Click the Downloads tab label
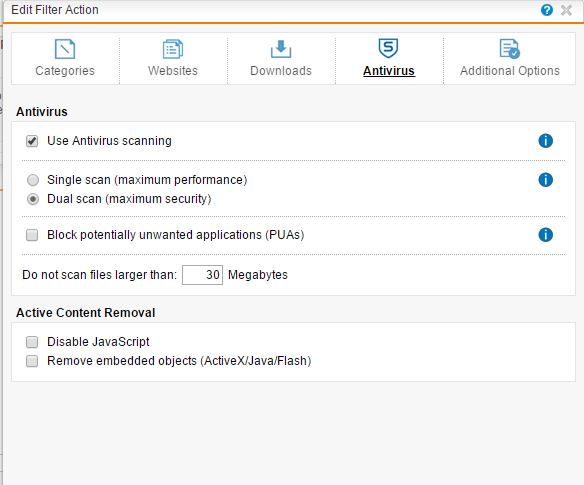The height and width of the screenshot is (485, 584). [x=281, y=71]
